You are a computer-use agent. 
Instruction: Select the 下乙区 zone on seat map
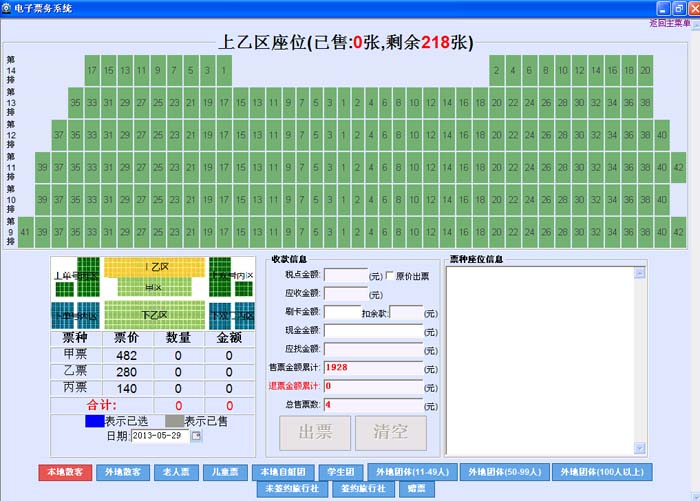pyautogui.click(x=155, y=315)
